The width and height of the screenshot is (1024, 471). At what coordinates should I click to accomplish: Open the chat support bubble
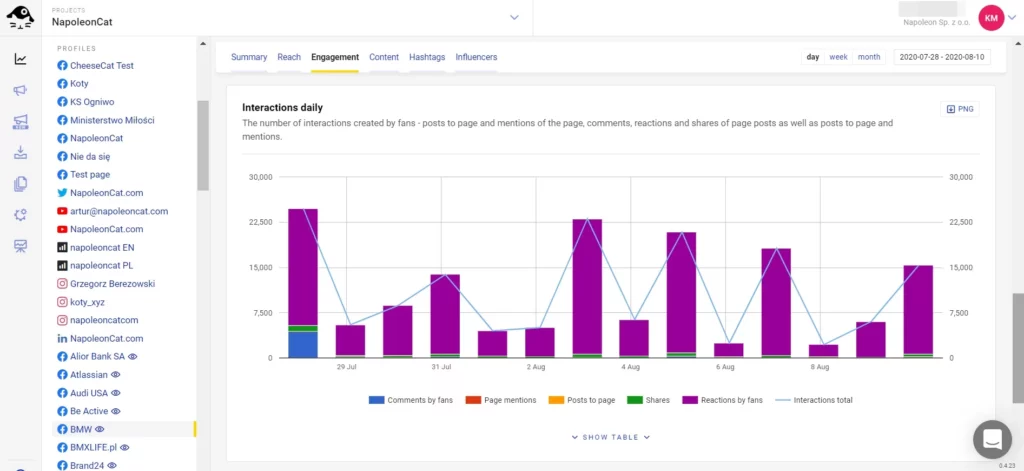(992, 438)
